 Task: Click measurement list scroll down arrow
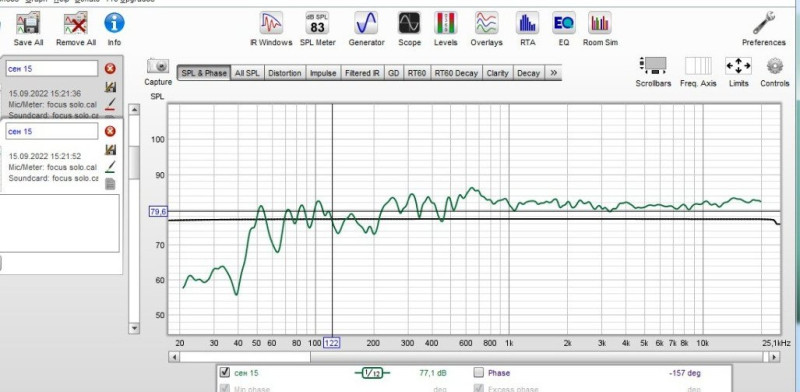tap(134, 328)
